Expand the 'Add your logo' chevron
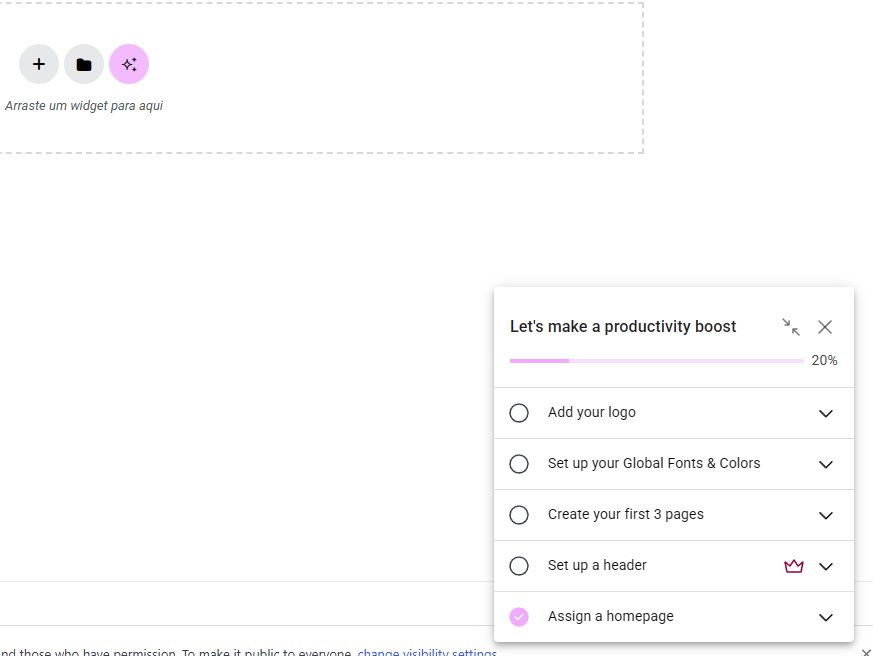 click(x=826, y=413)
